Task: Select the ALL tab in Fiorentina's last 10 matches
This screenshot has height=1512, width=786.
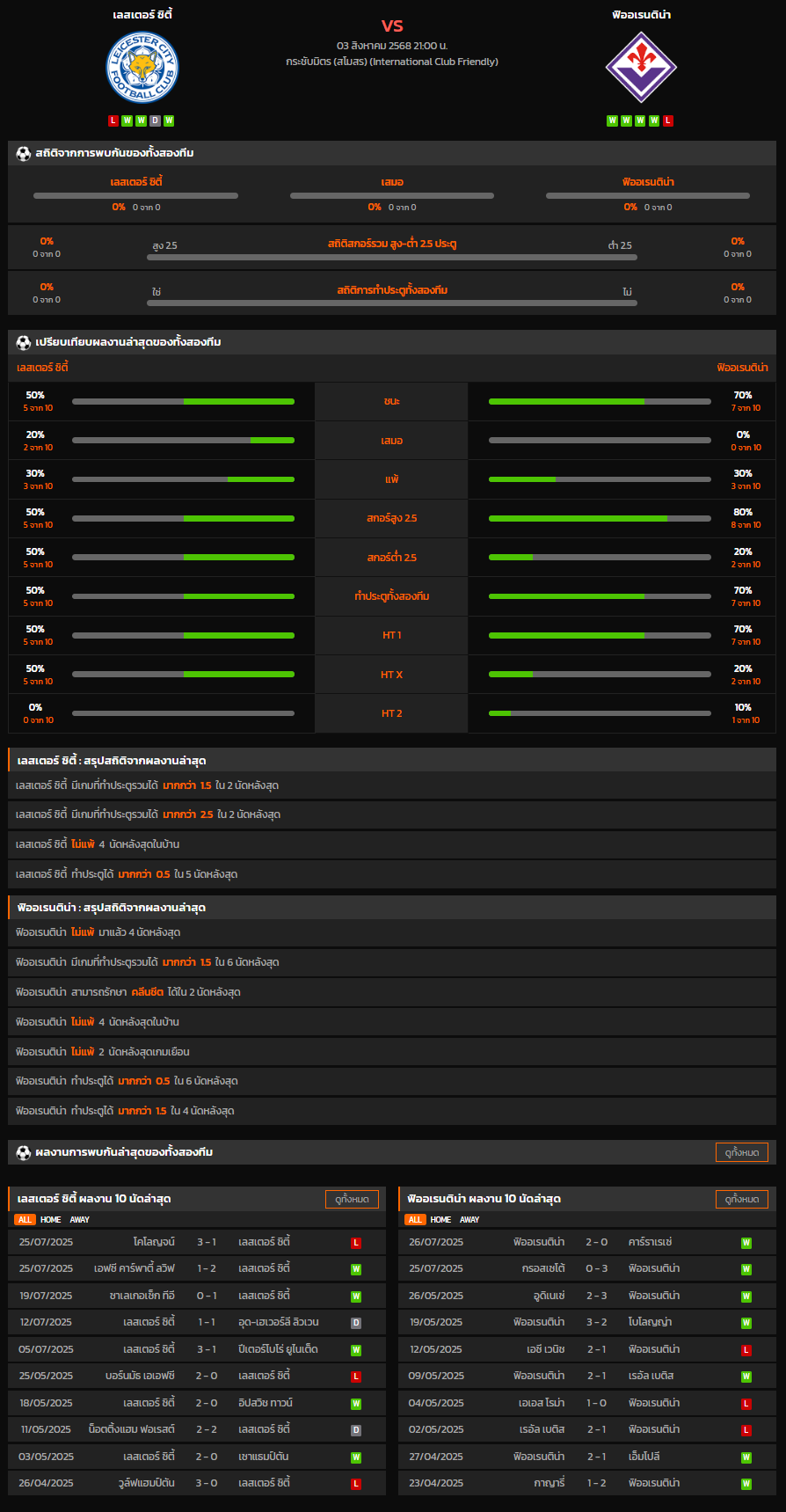Action: click(415, 1220)
